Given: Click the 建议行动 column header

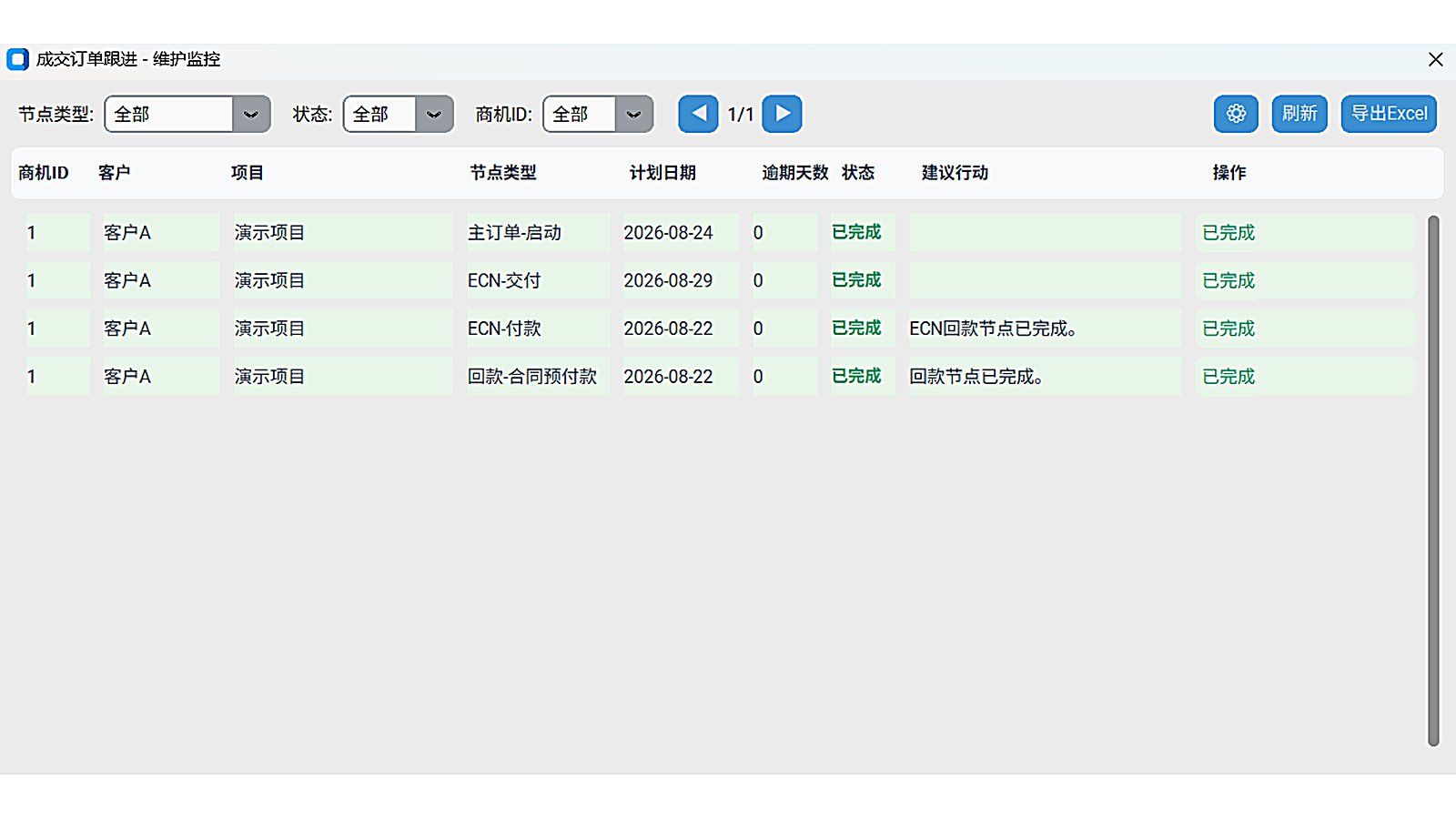Looking at the screenshot, I should click(955, 173).
